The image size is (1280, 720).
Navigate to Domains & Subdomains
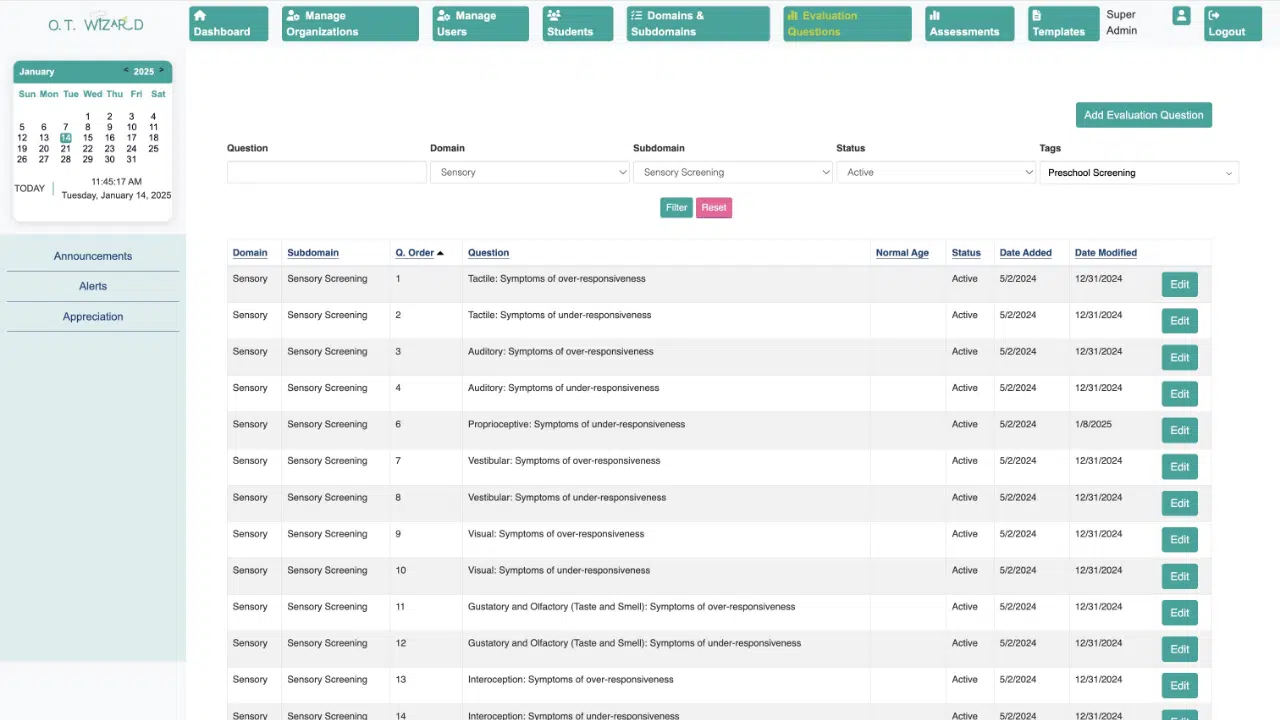point(698,24)
